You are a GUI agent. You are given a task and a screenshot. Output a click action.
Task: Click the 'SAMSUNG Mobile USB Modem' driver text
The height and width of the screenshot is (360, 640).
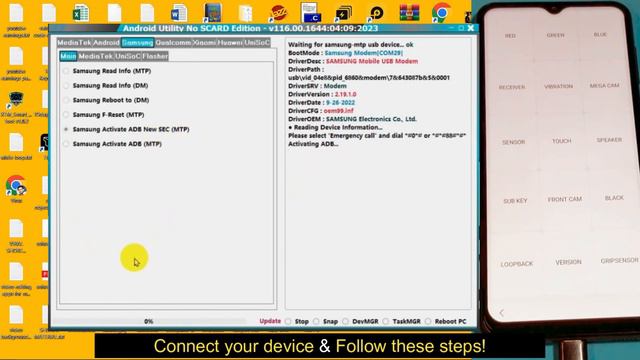372,61
